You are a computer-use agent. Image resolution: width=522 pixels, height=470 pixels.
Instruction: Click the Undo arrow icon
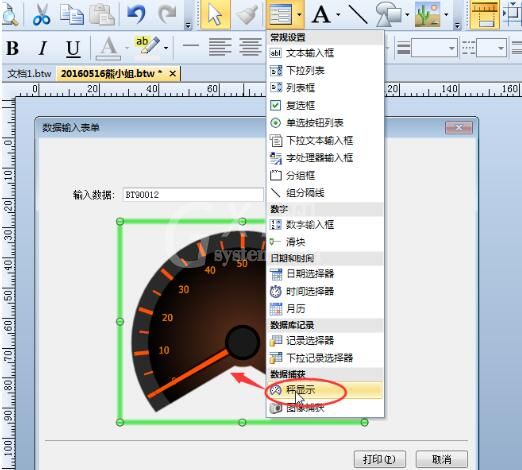136,15
